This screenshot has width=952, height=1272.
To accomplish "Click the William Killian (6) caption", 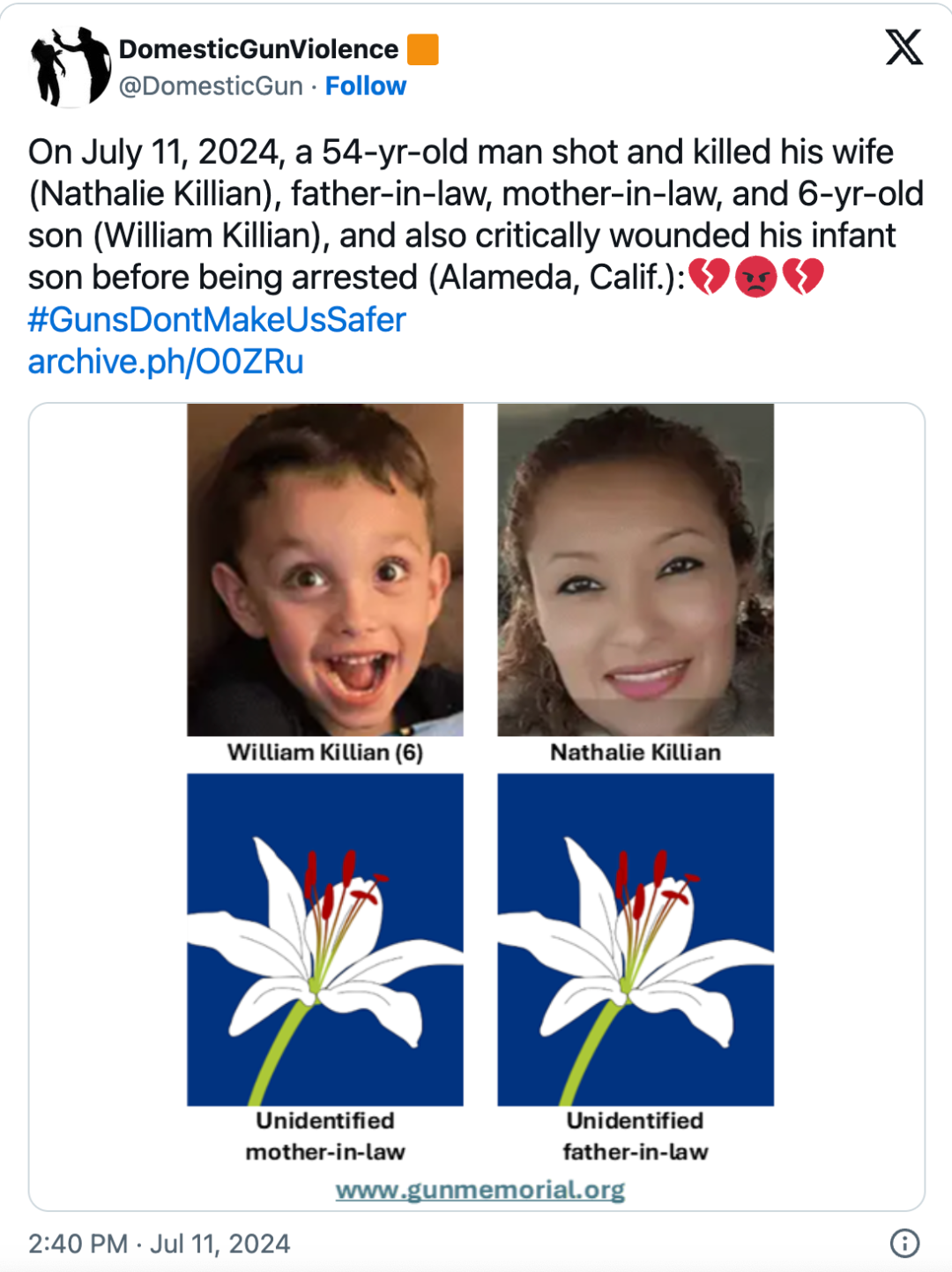I will 325,752.
